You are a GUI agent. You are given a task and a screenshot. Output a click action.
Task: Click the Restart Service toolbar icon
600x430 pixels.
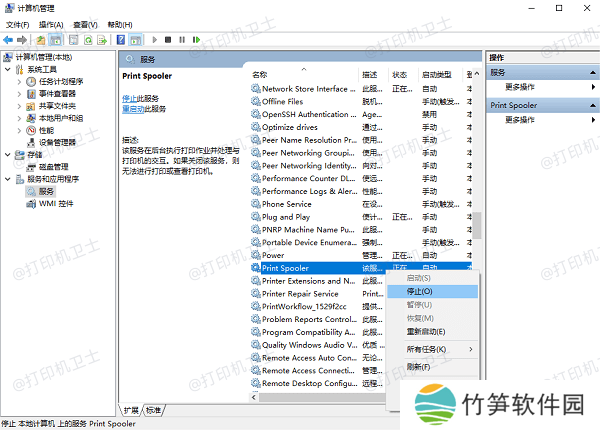pyautogui.click(x=197, y=40)
